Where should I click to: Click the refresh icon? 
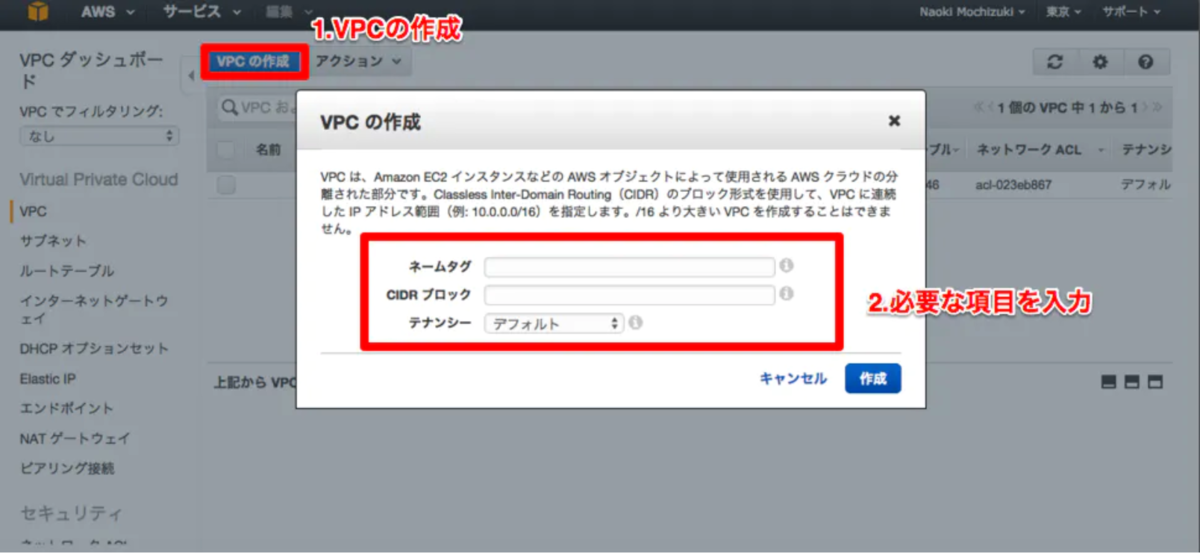[1055, 62]
